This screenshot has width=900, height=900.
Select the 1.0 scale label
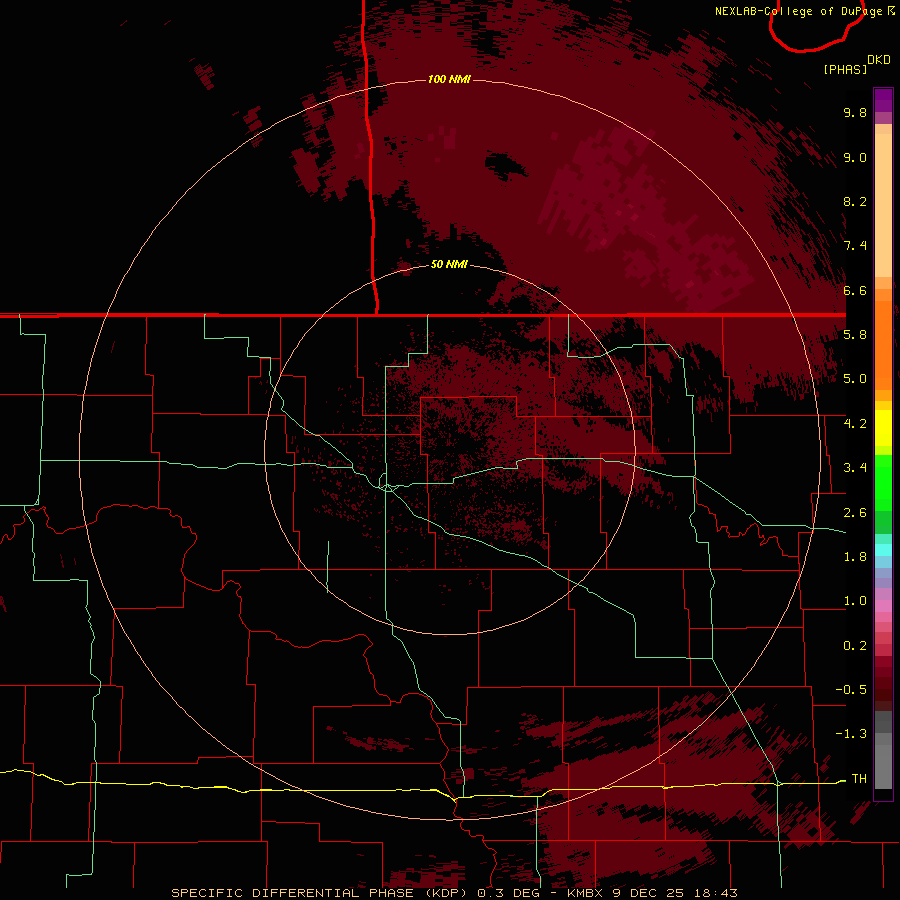[855, 601]
